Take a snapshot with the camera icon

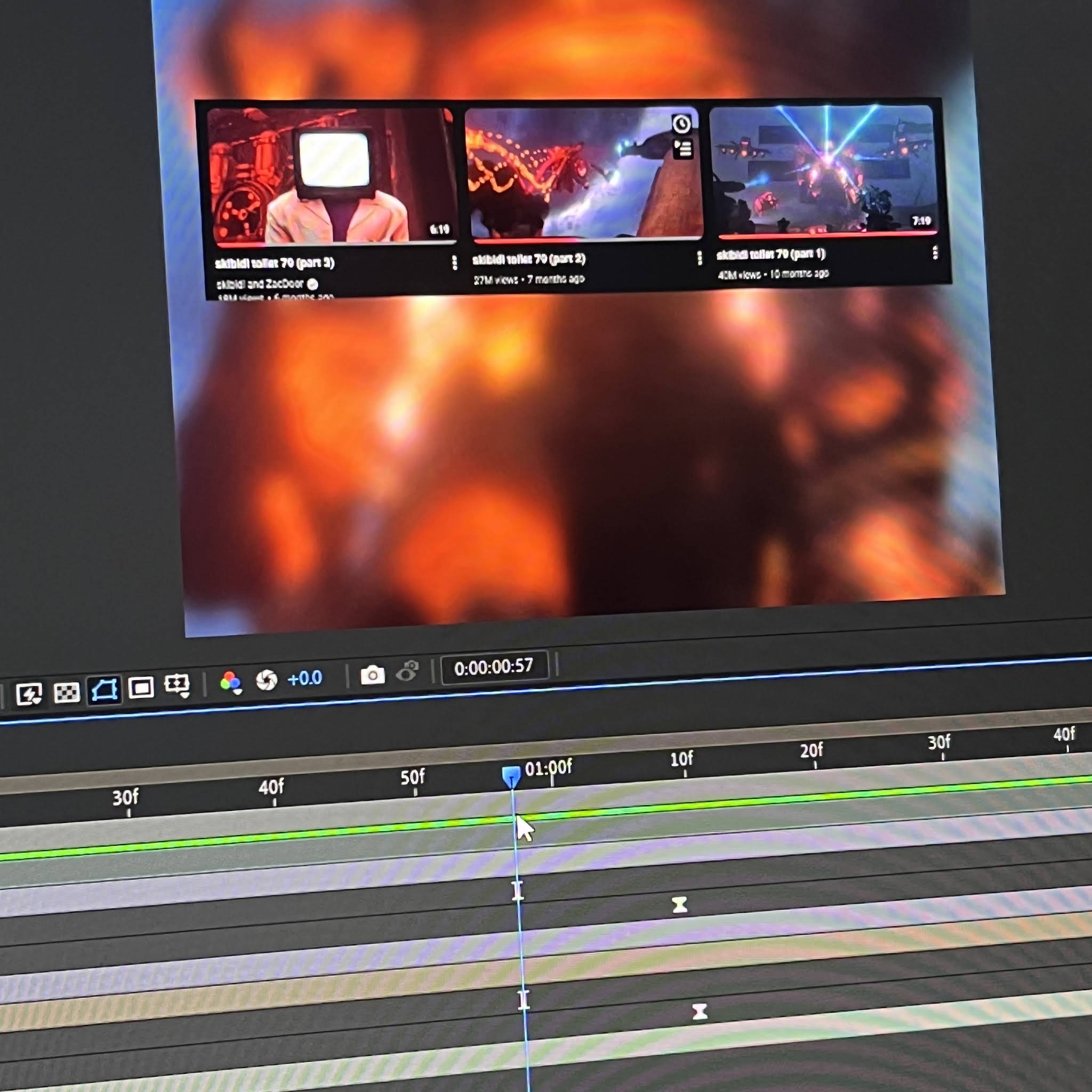tap(373, 675)
